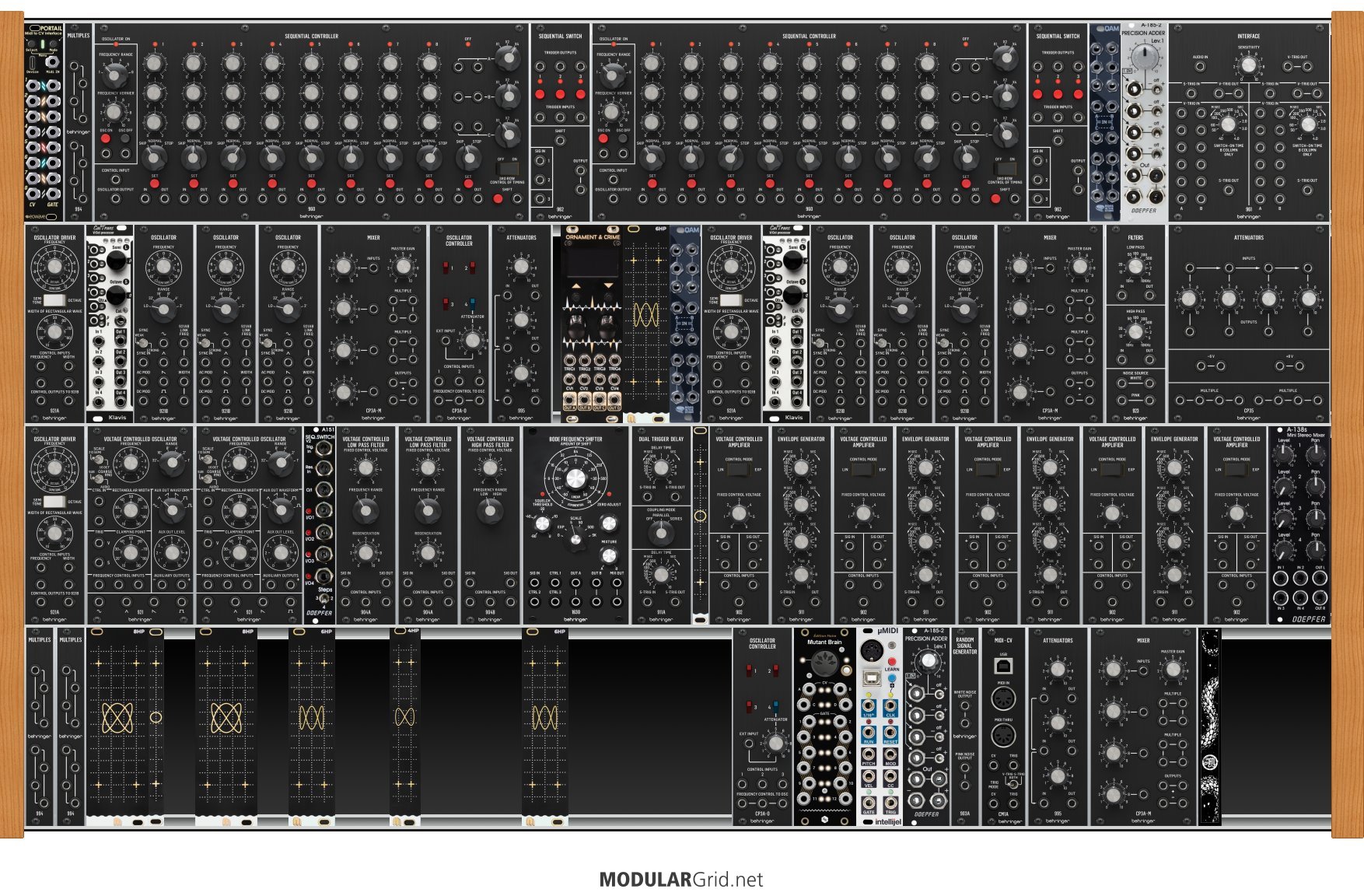
Task: Click Attenuator knob on Oscillator Controller beside Mutant Brain
Action: pyautogui.click(x=775, y=743)
